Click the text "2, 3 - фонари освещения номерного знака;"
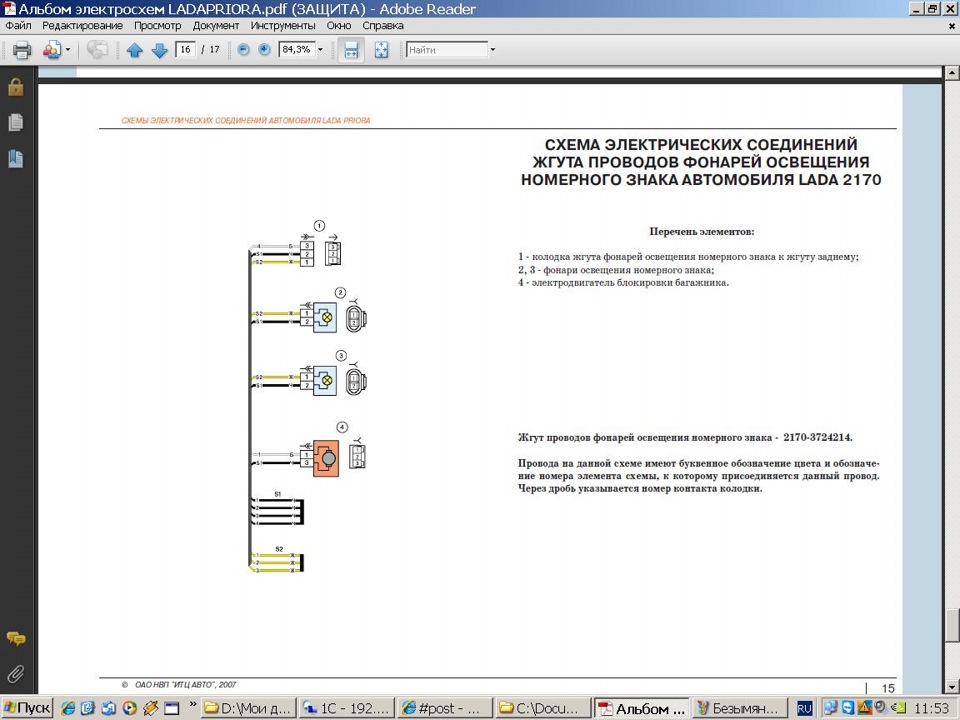This screenshot has height=720, width=960. (x=616, y=270)
